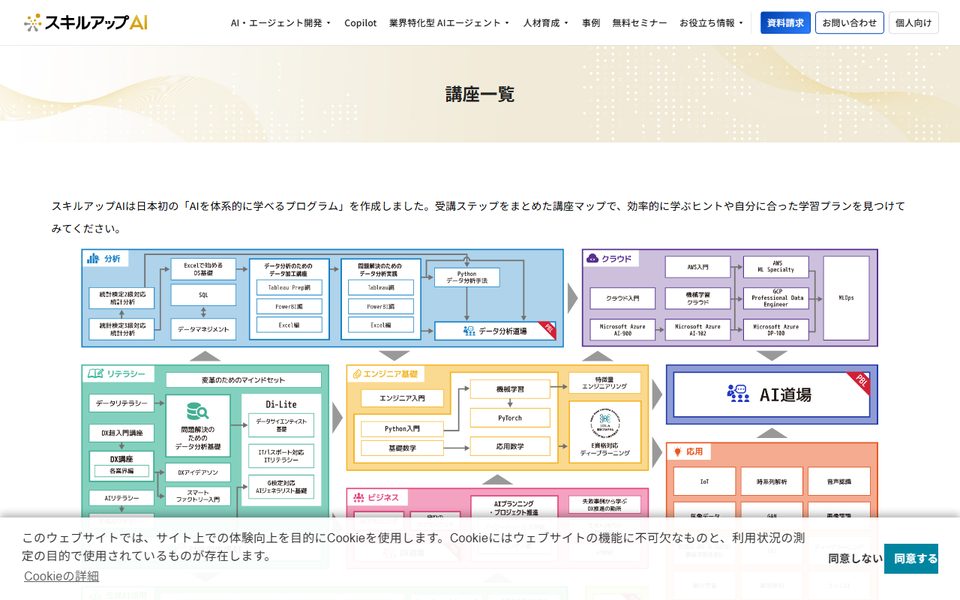Image resolution: width=960 pixels, height=600 pixels.
Task: Click the クラウド cloud icon
Action: point(592,258)
